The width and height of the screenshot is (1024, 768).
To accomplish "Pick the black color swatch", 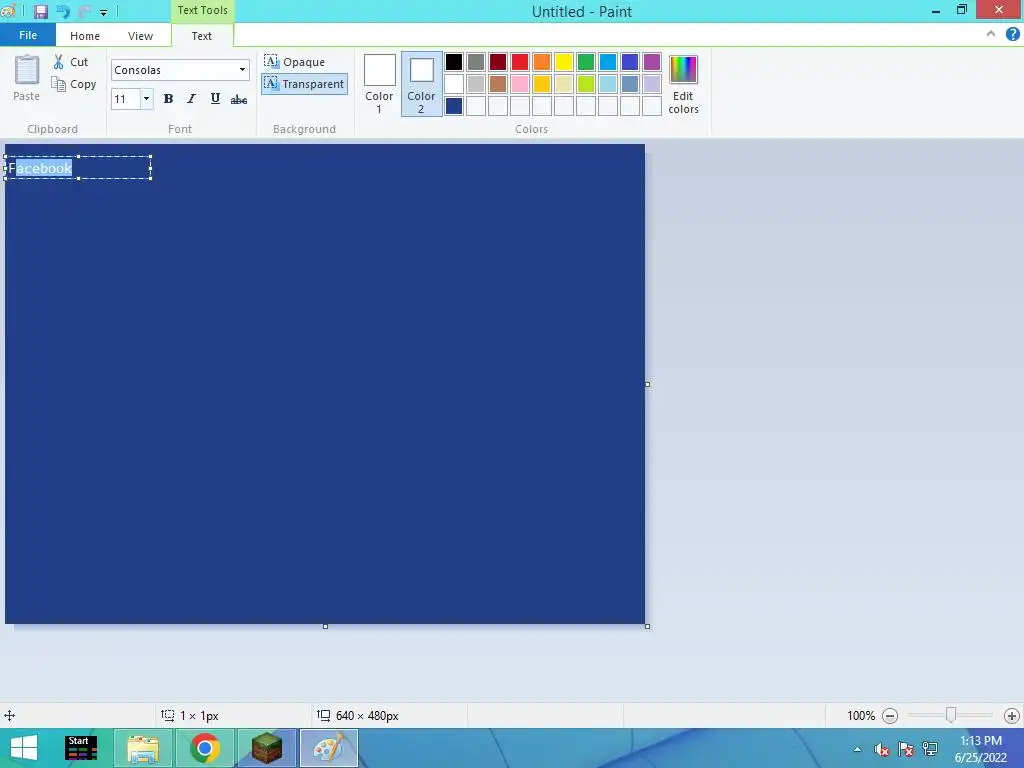I will [x=454, y=62].
